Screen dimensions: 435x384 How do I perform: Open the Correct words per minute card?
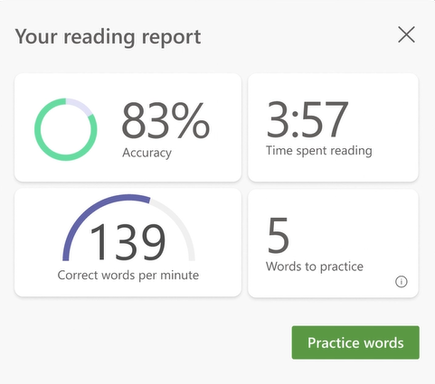point(128,243)
